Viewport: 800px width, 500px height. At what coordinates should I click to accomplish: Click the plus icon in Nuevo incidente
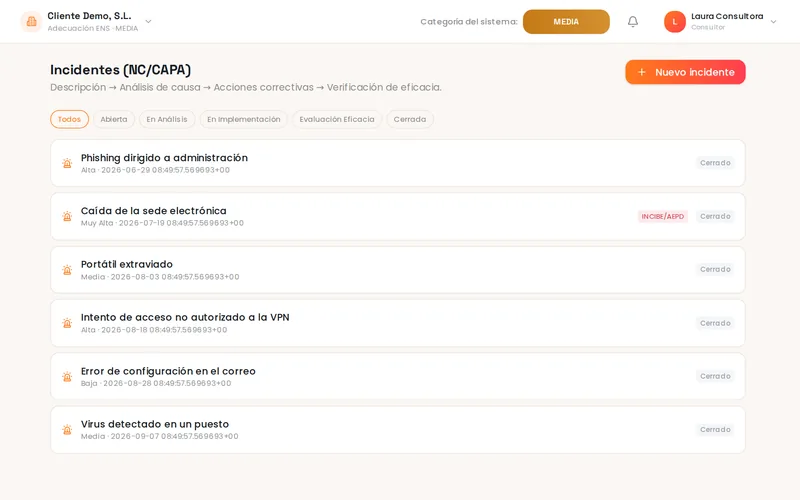(642, 72)
